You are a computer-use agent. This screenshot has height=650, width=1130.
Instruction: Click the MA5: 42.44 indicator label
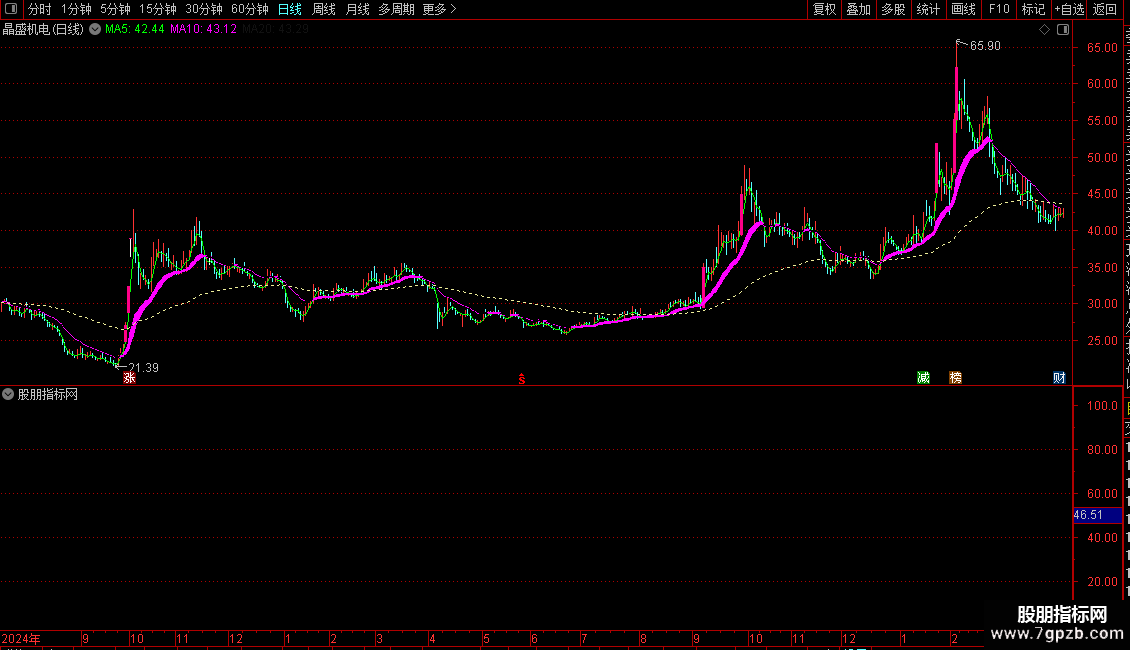point(135,29)
